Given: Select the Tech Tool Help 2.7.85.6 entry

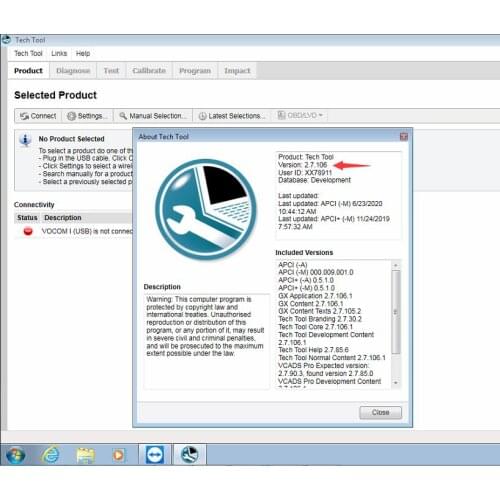Looking at the screenshot, I should point(313,350).
